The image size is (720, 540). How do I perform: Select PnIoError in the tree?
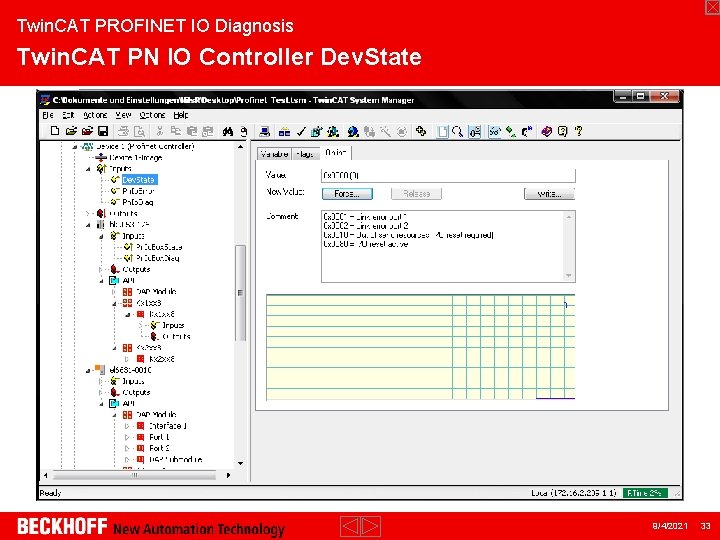(x=138, y=191)
